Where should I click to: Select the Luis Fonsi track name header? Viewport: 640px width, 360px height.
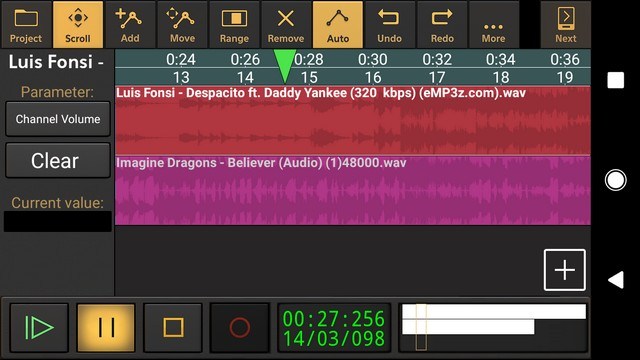tap(56, 62)
